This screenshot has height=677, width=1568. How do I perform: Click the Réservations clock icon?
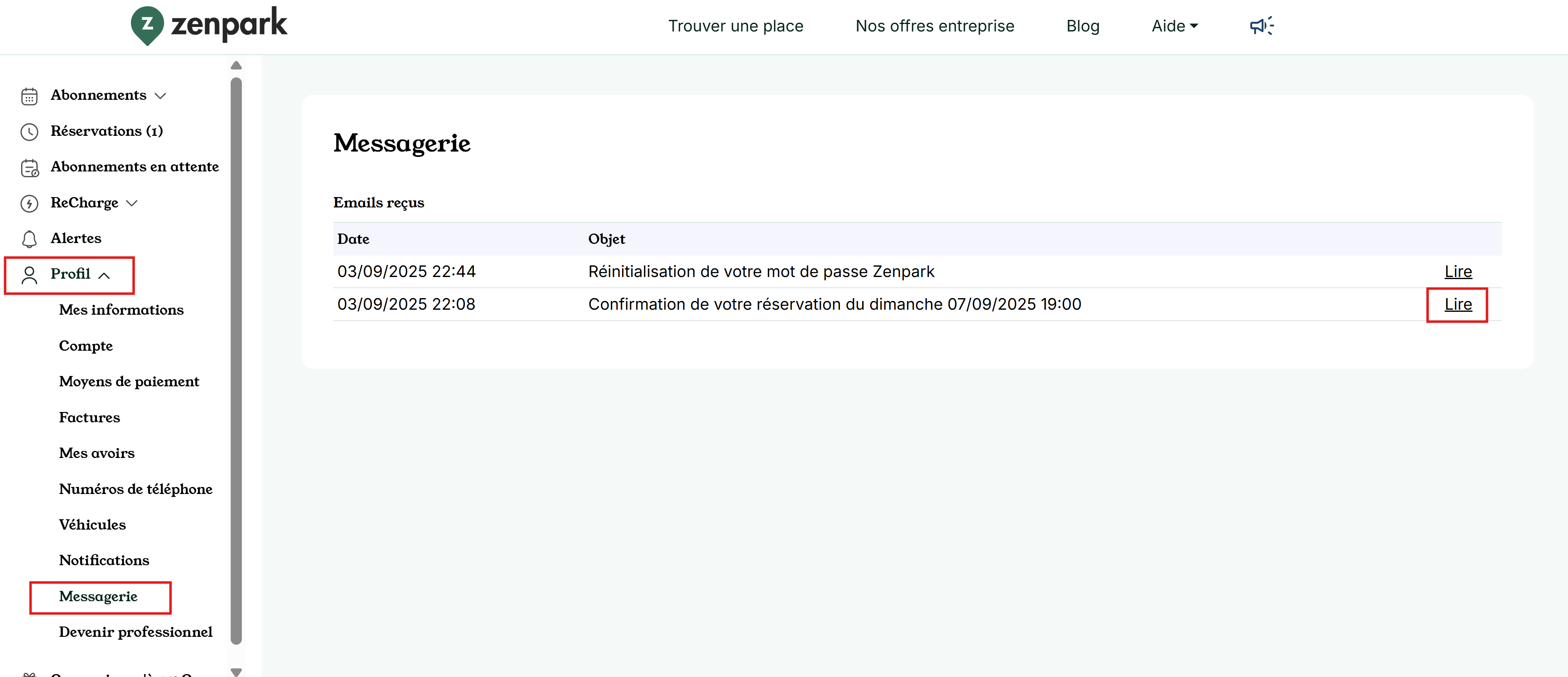point(29,132)
